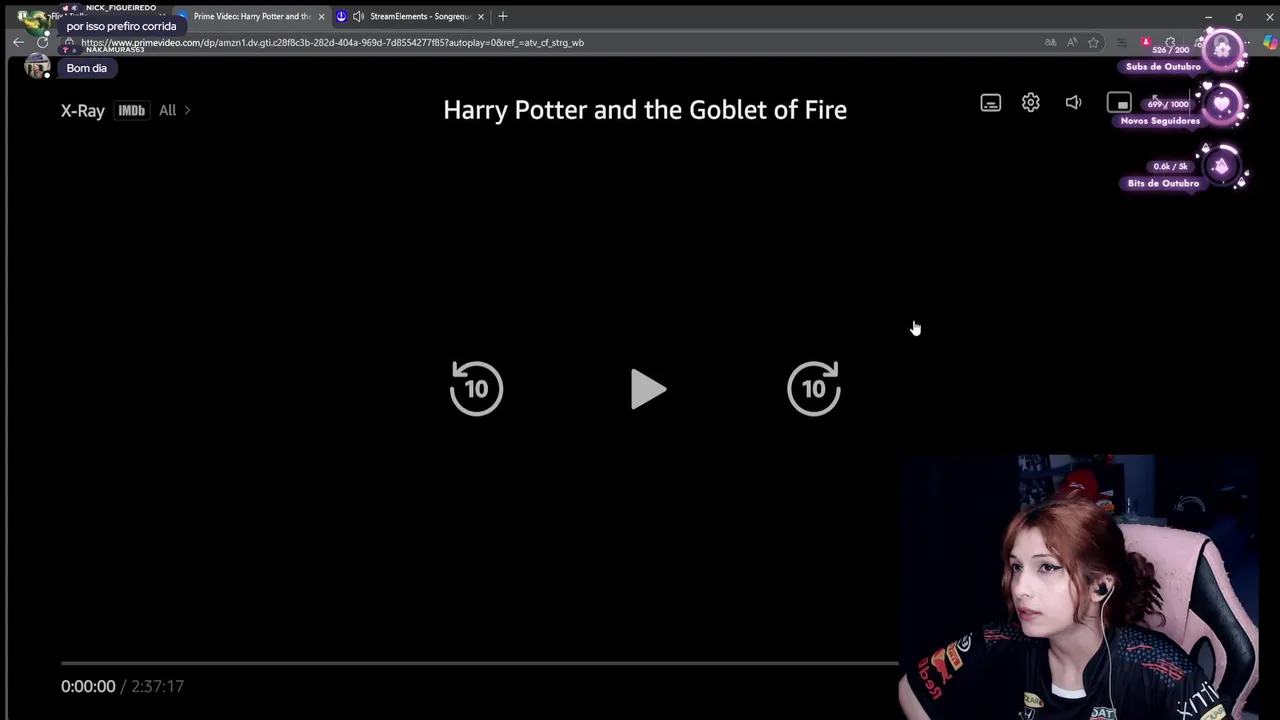Image resolution: width=1280 pixels, height=720 pixels.
Task: Click the elapsed time 0:00:00
Action: click(88, 686)
